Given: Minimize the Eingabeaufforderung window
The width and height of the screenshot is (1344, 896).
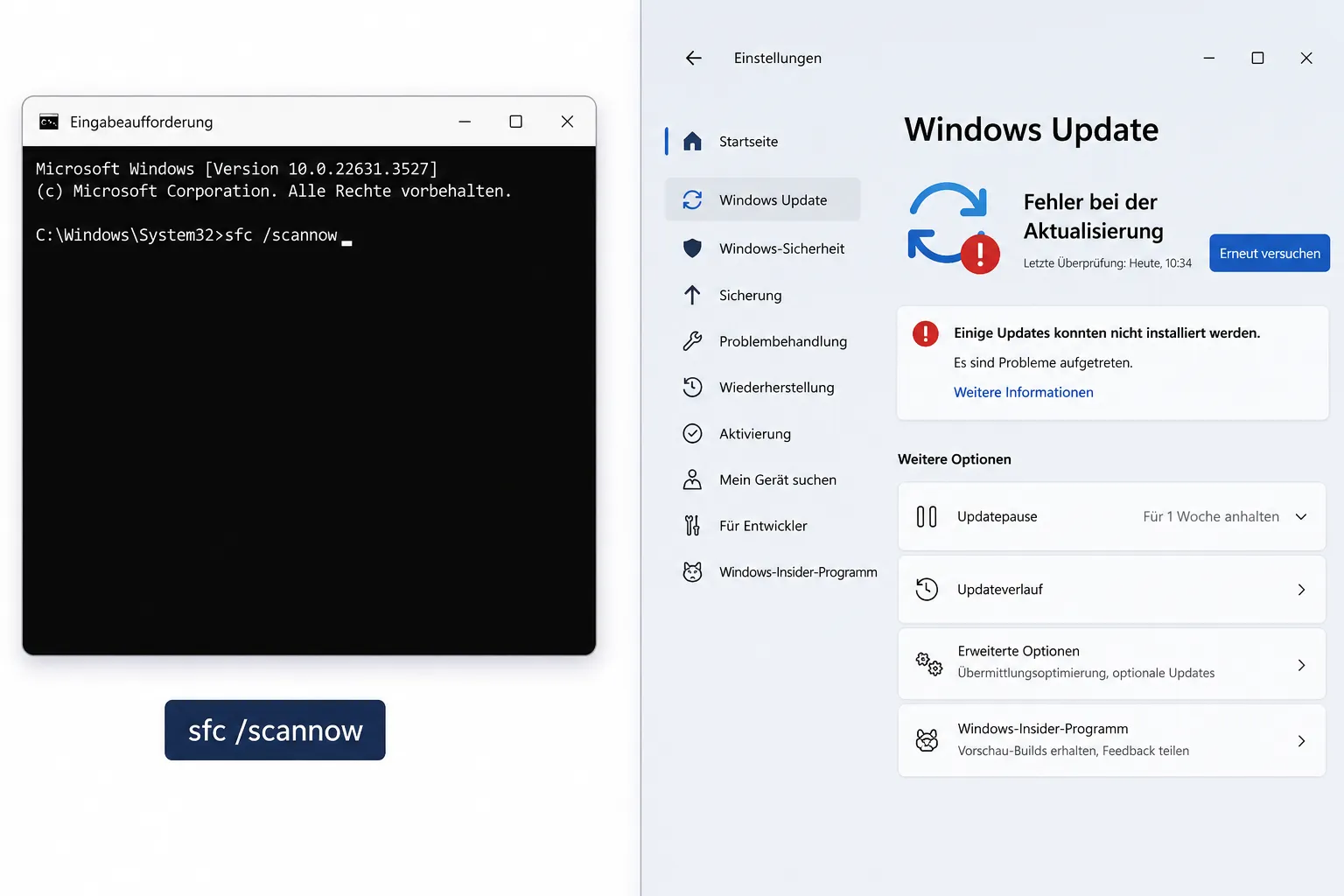Looking at the screenshot, I should (x=465, y=122).
